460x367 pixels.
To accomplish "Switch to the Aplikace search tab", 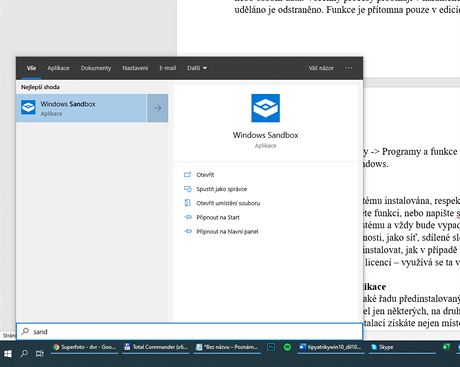I will click(x=58, y=68).
